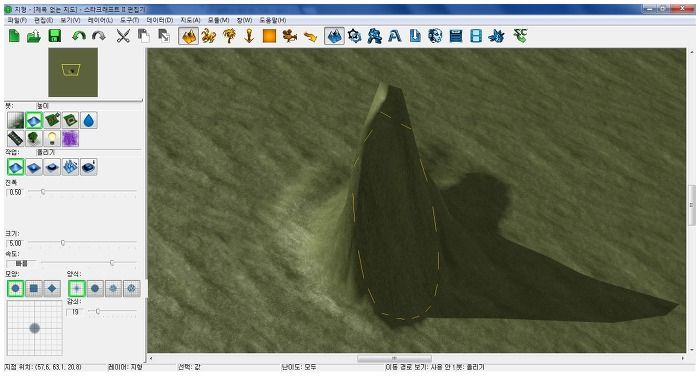This screenshot has height=376, width=700.
Task: Redo the last undone action
Action: click(x=99, y=36)
